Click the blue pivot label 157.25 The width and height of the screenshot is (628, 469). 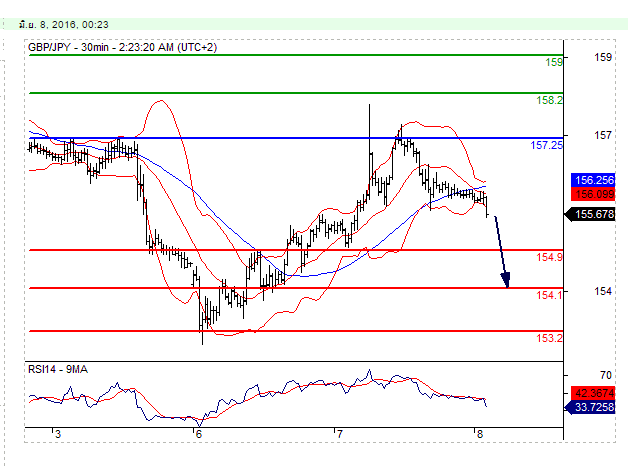pyautogui.click(x=546, y=145)
